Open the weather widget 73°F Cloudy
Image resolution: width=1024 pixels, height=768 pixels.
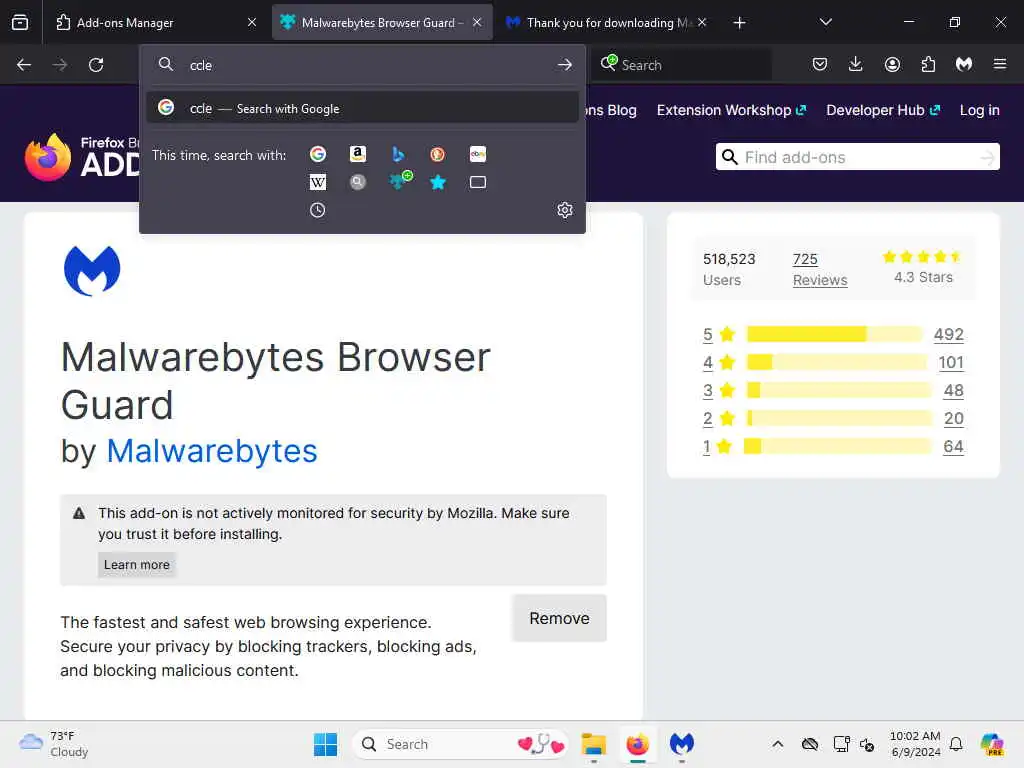[x=54, y=744]
